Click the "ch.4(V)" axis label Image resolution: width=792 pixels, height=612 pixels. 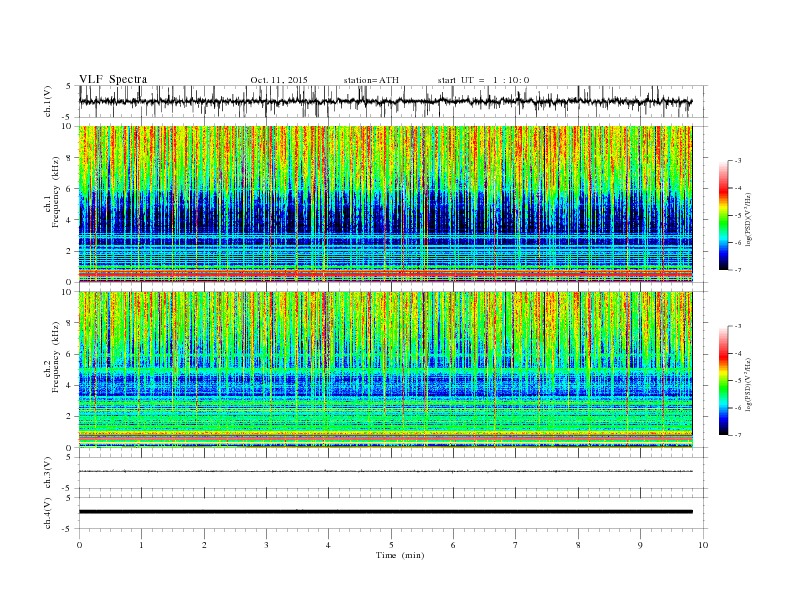pos(48,513)
